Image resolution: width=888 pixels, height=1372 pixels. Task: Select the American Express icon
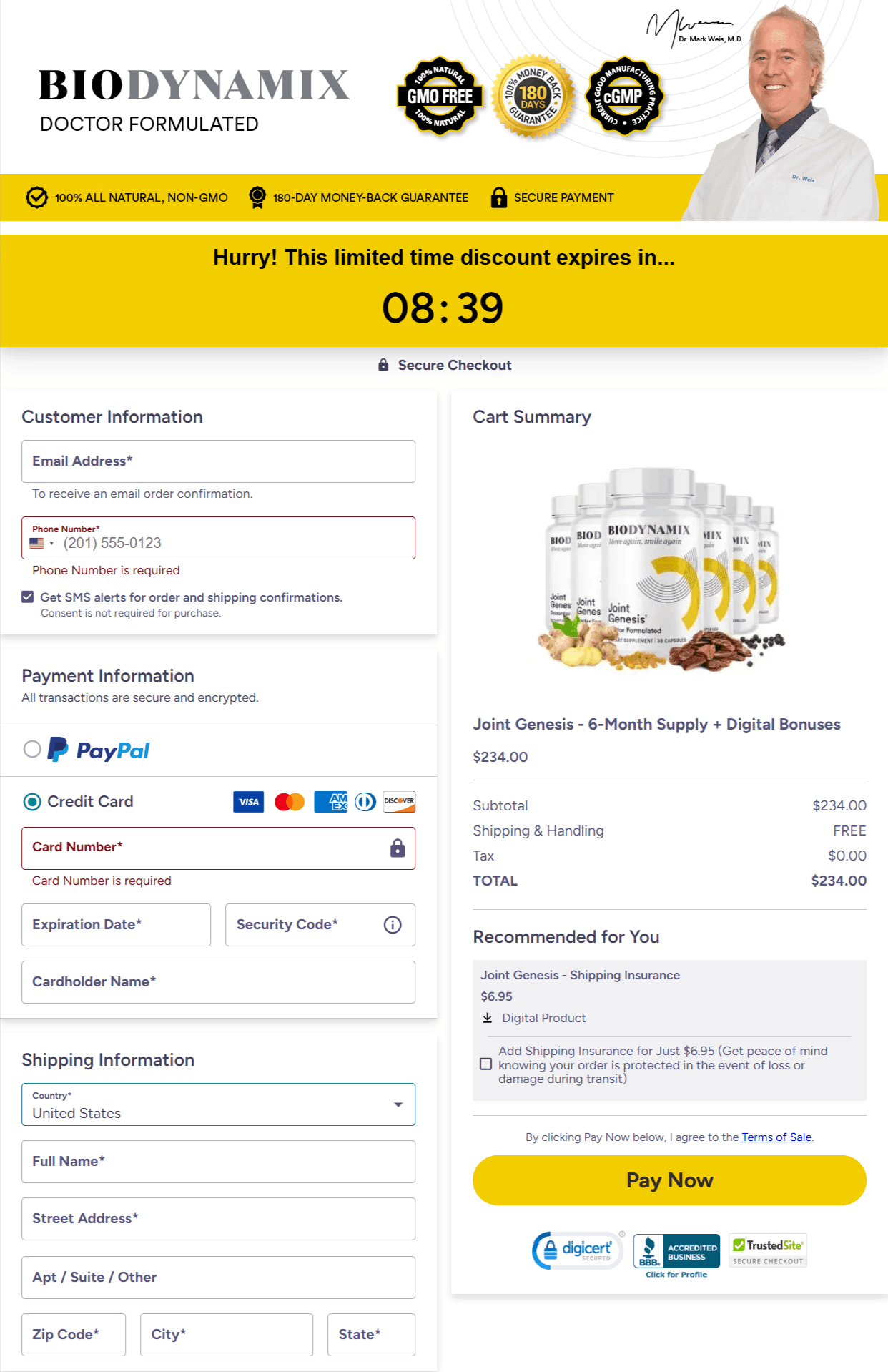(x=330, y=801)
